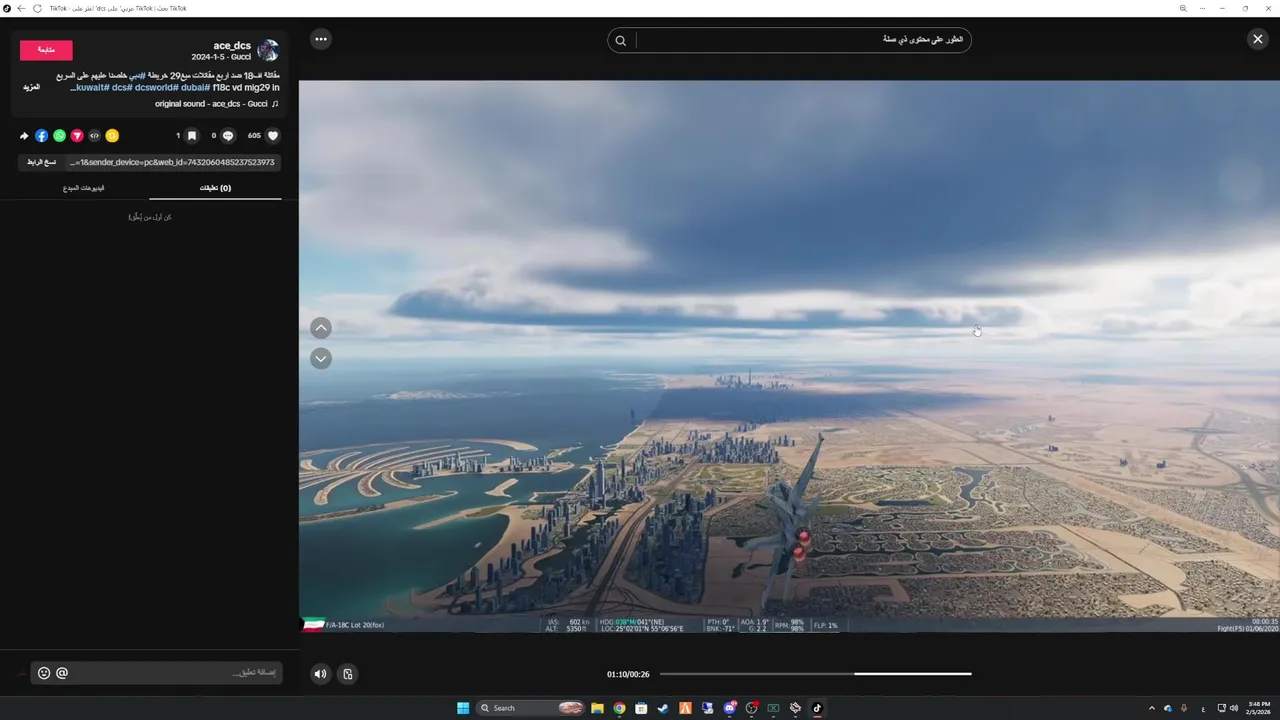Open the zoom icon in the title bar
The width and height of the screenshot is (1280, 720).
pos(1183,8)
